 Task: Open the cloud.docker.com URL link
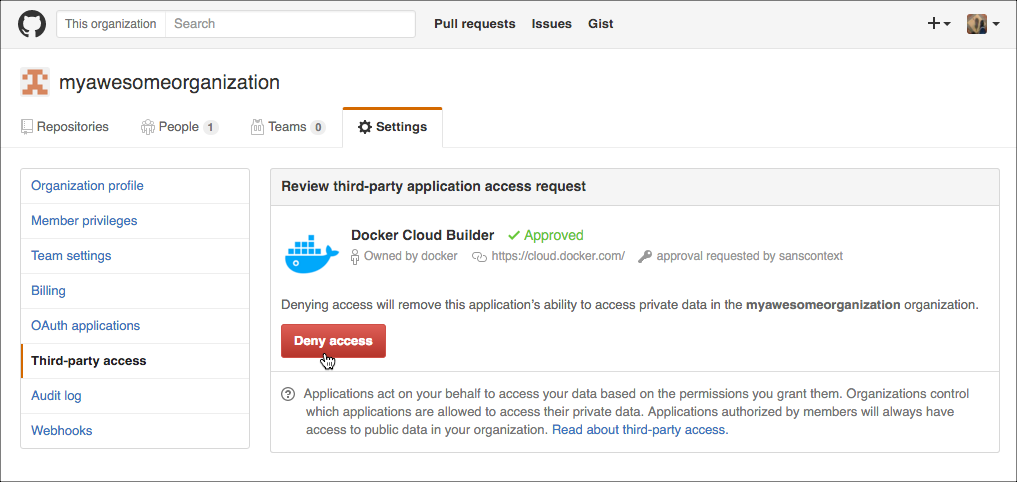pos(558,256)
